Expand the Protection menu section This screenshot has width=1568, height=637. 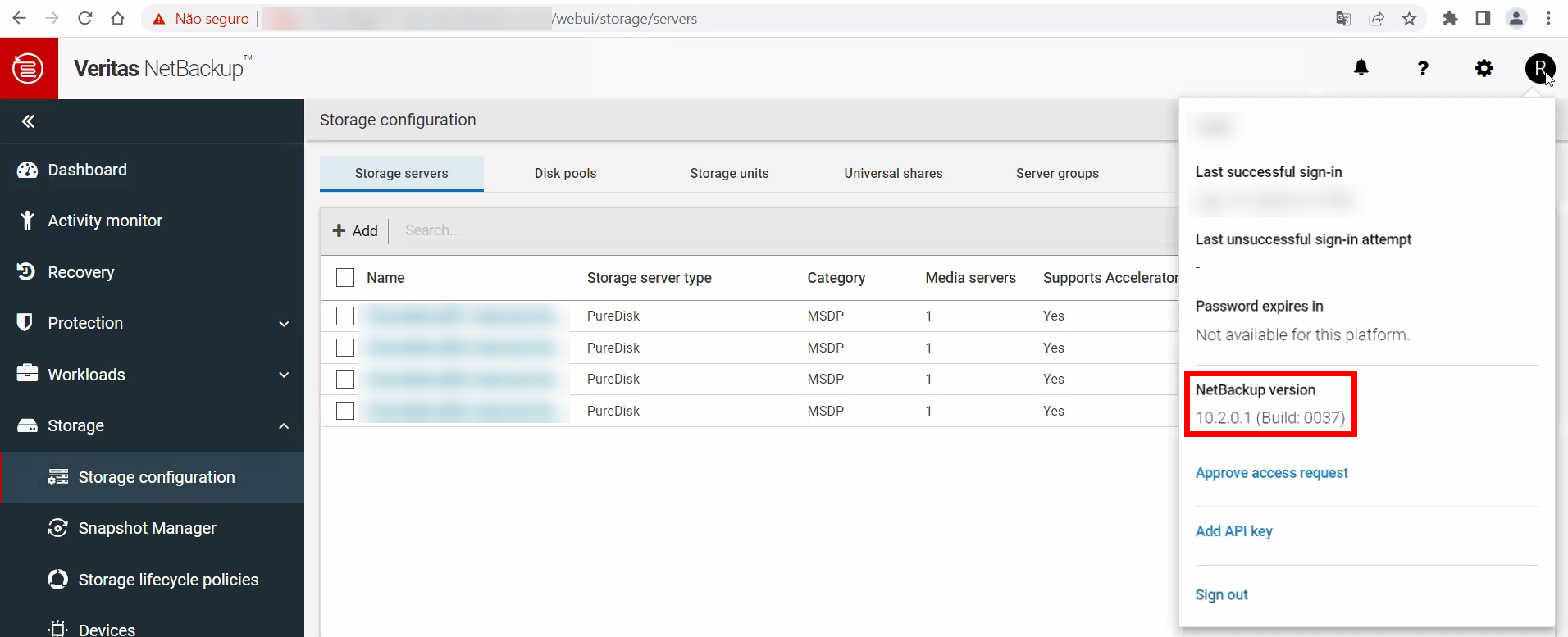tap(152, 323)
